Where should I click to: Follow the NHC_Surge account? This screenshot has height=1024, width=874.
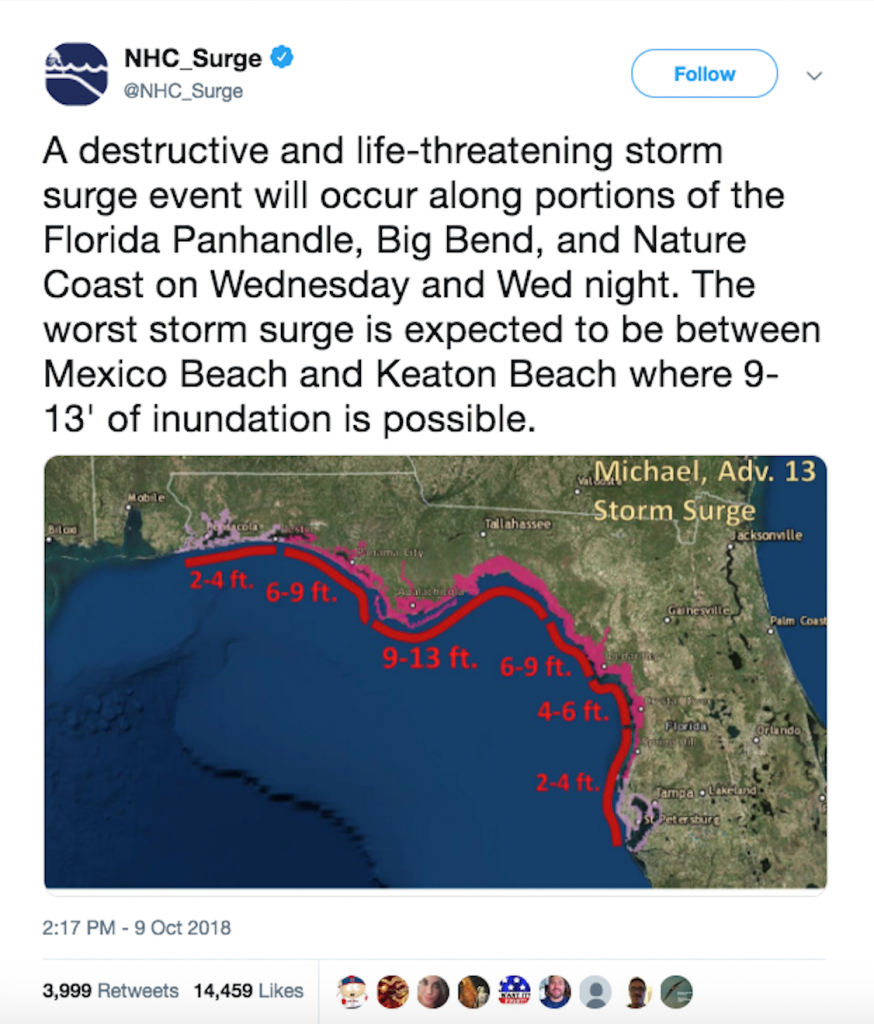[704, 74]
